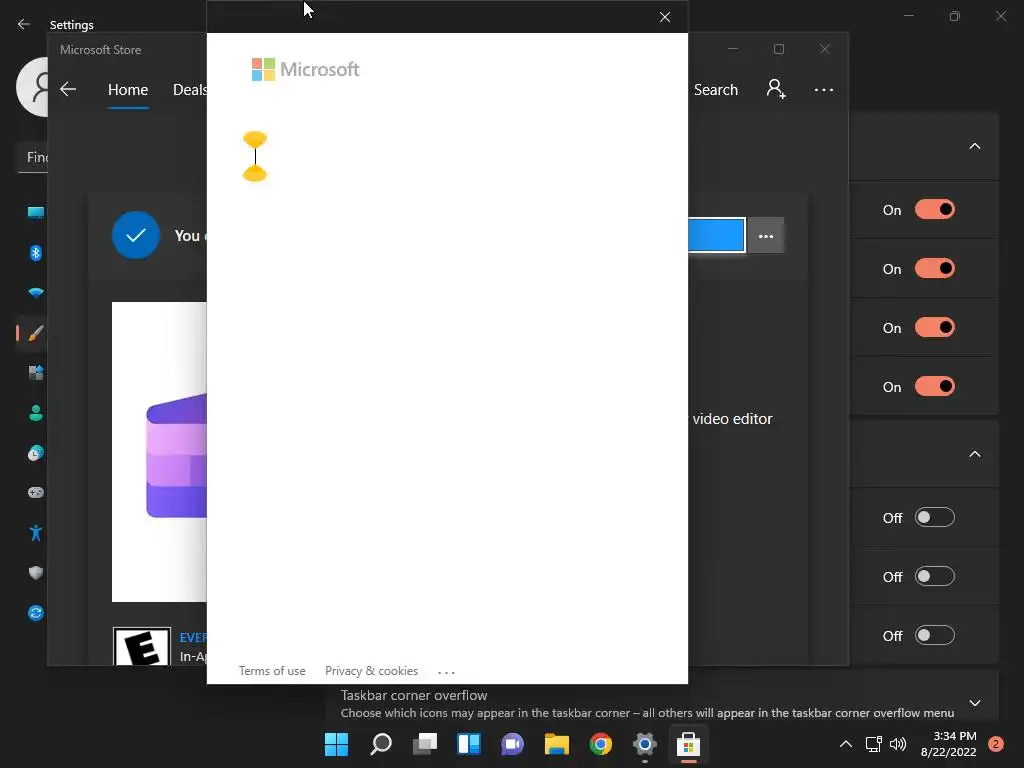This screenshot has width=1024, height=768.
Task: Open Bluetooth & devices settings icon
Action: click(x=36, y=253)
